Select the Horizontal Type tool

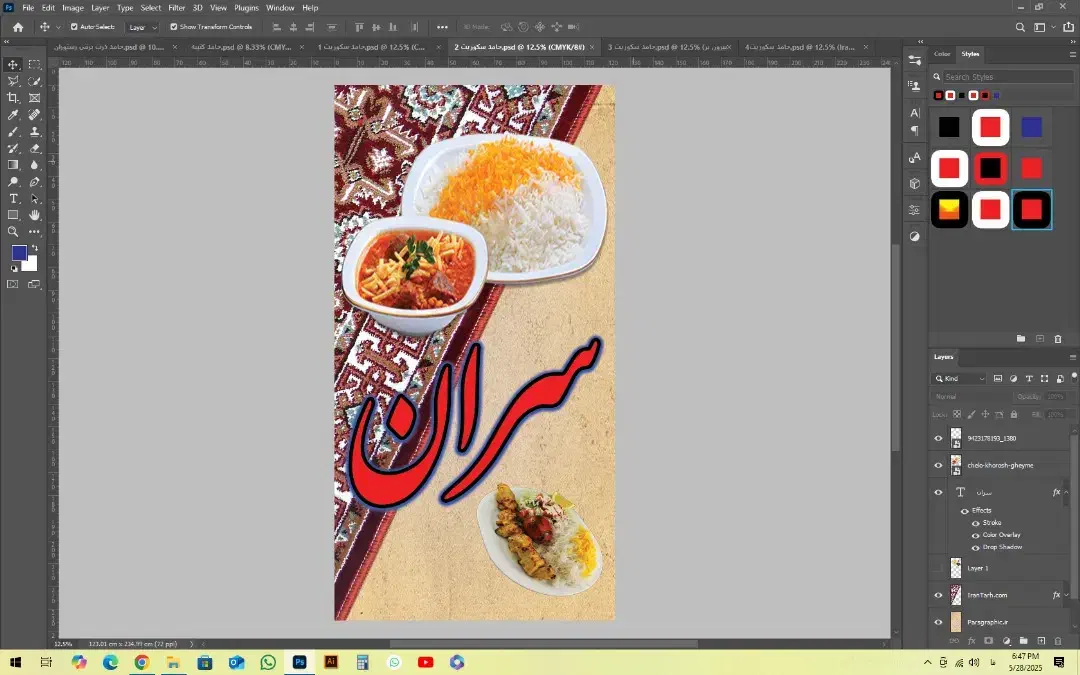[13, 198]
